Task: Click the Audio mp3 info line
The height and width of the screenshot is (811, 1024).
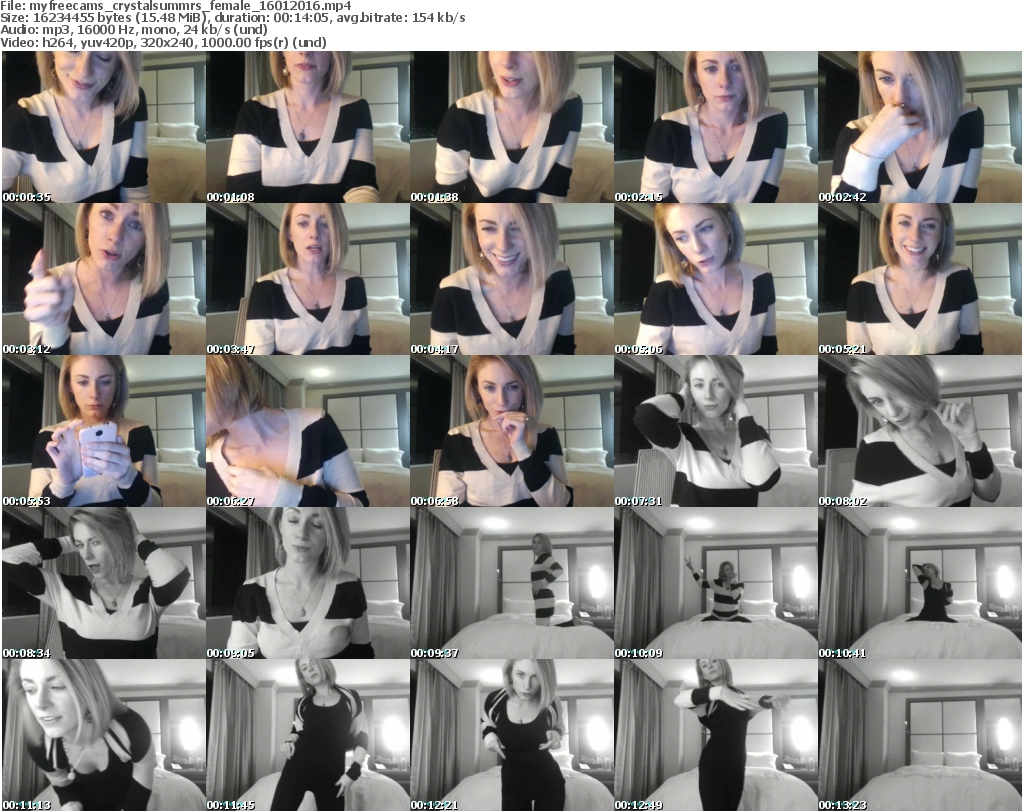Action: click(134, 30)
